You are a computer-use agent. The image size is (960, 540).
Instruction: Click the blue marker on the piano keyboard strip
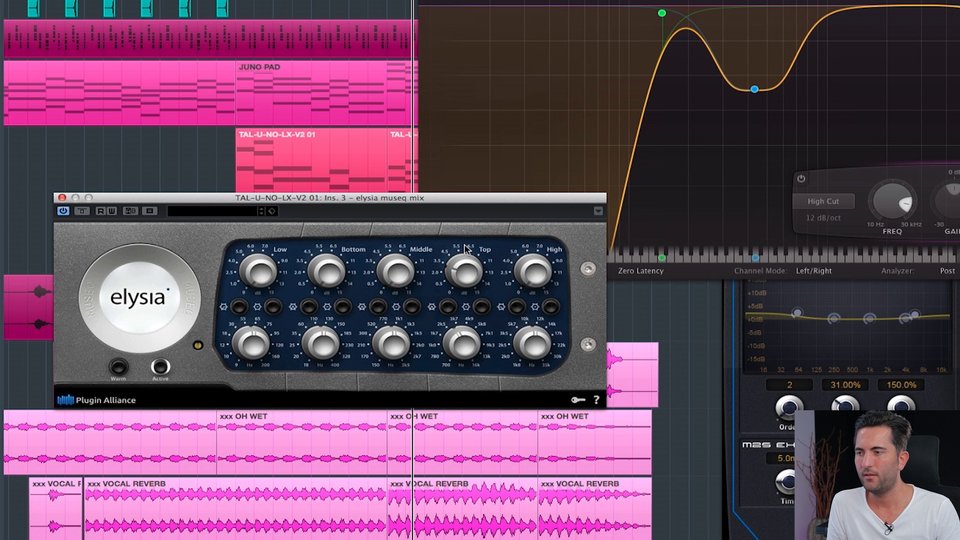point(755,258)
